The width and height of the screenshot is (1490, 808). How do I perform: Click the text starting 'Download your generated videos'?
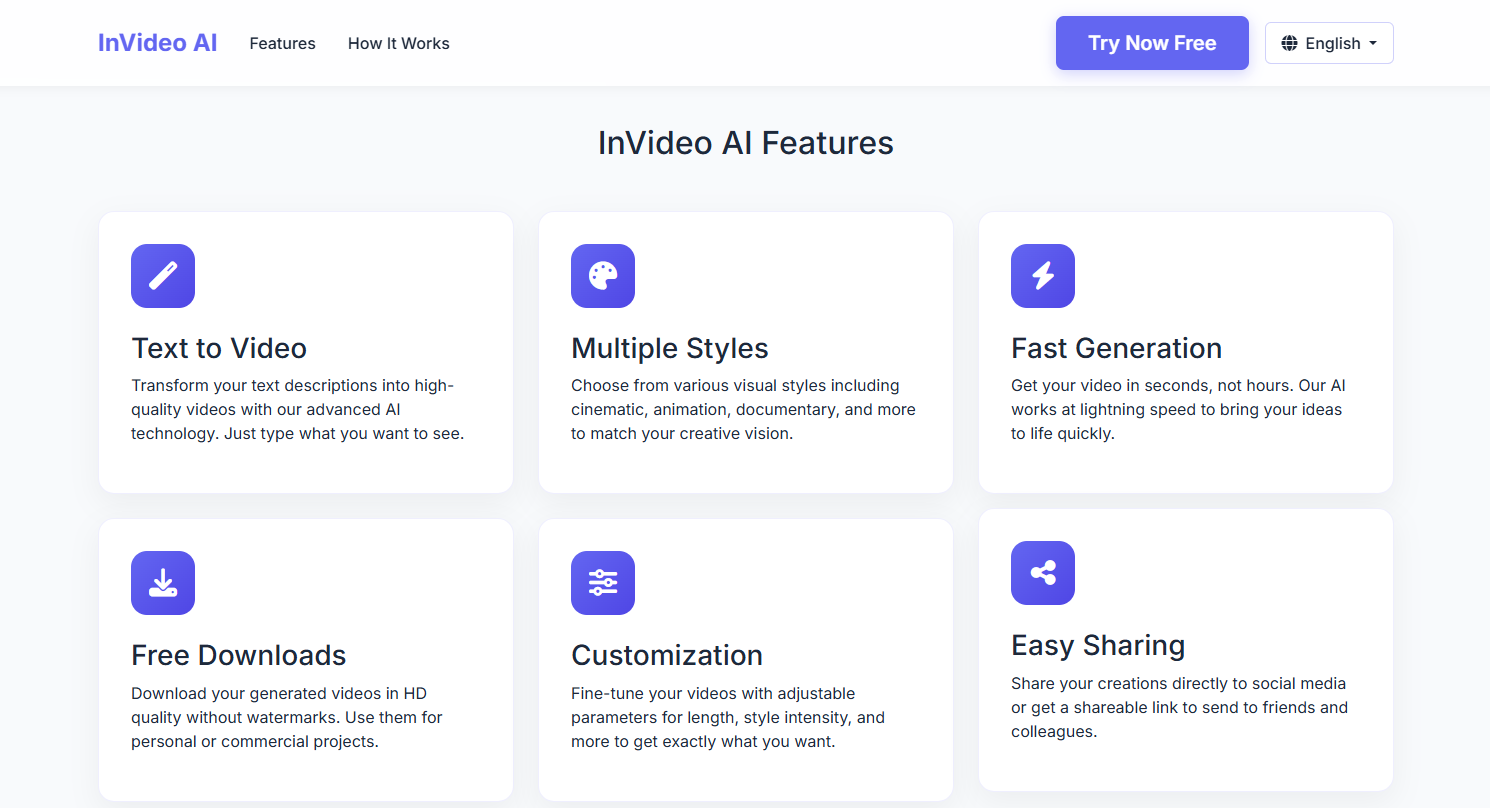287,717
